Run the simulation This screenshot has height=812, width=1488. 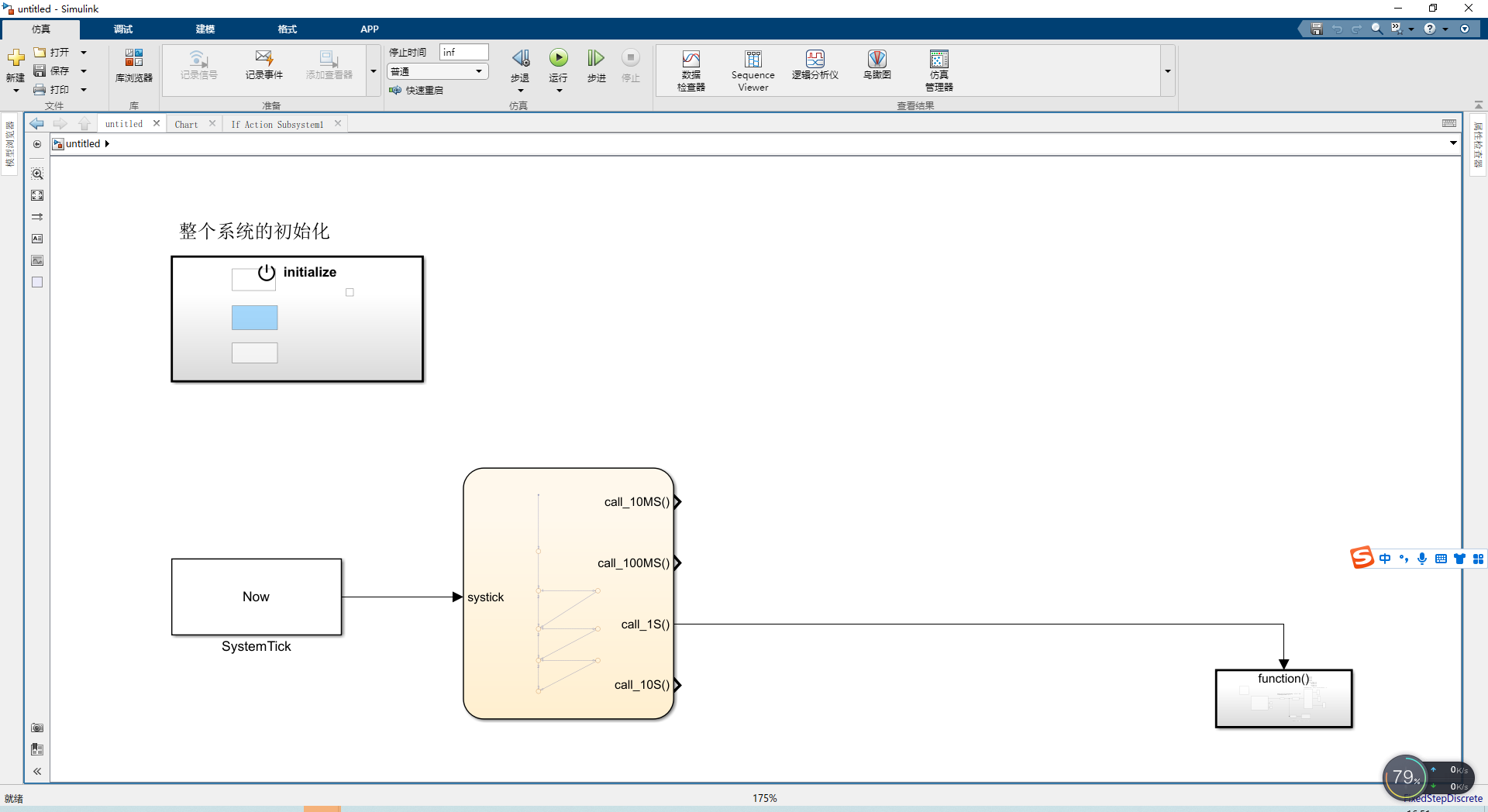coord(559,58)
